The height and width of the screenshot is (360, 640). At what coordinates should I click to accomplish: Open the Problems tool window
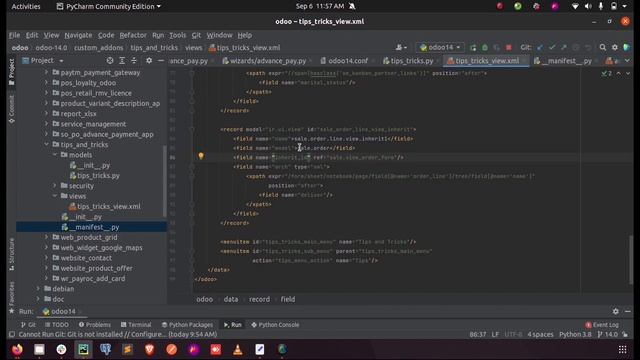click(x=94, y=325)
